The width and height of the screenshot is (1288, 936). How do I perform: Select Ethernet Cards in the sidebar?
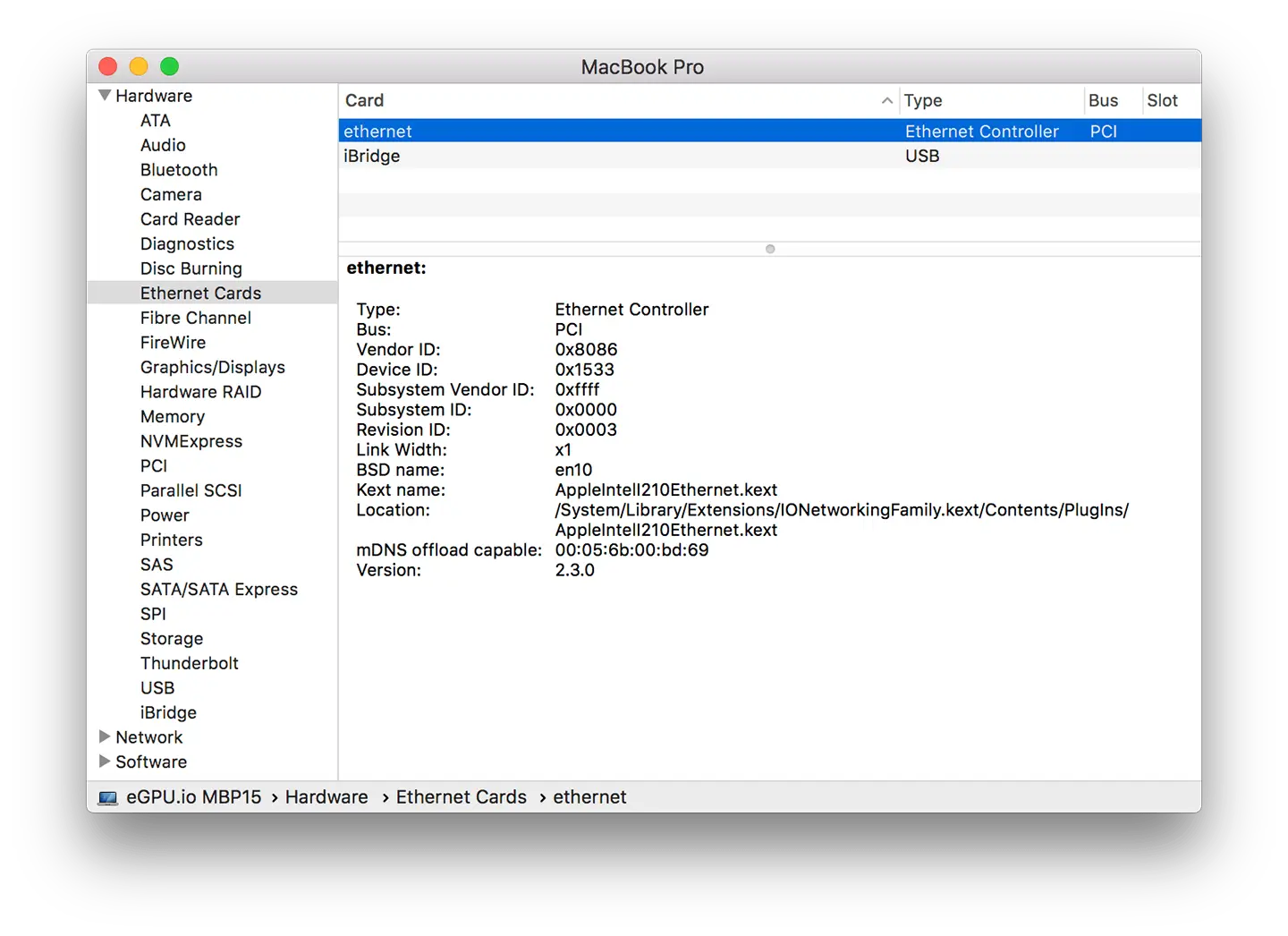200,294
